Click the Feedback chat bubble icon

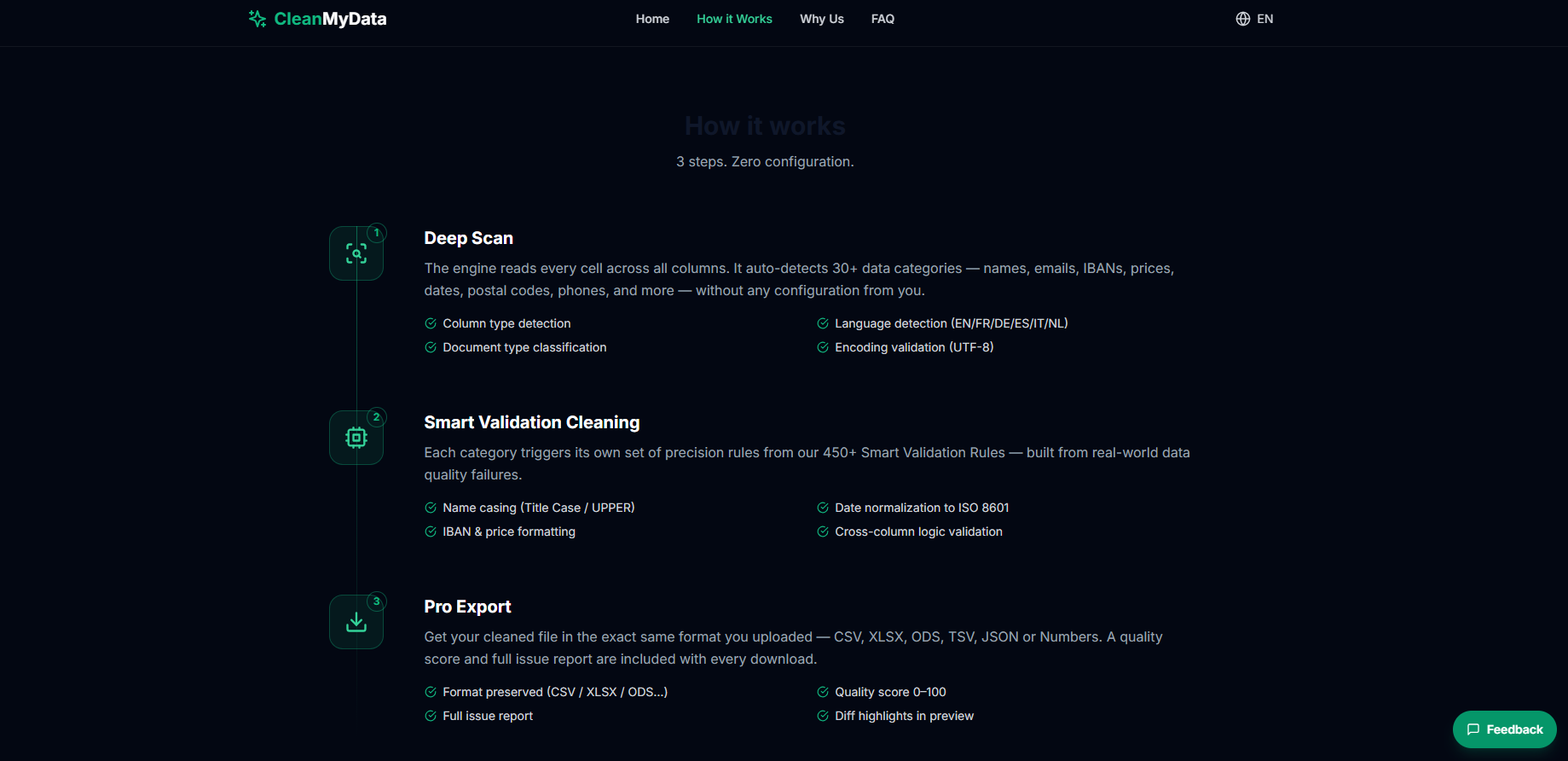(x=1473, y=729)
